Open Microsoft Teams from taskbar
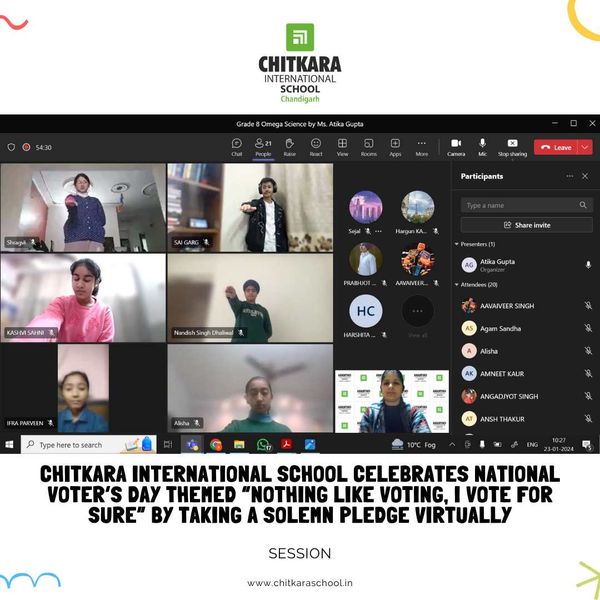 tap(192, 445)
